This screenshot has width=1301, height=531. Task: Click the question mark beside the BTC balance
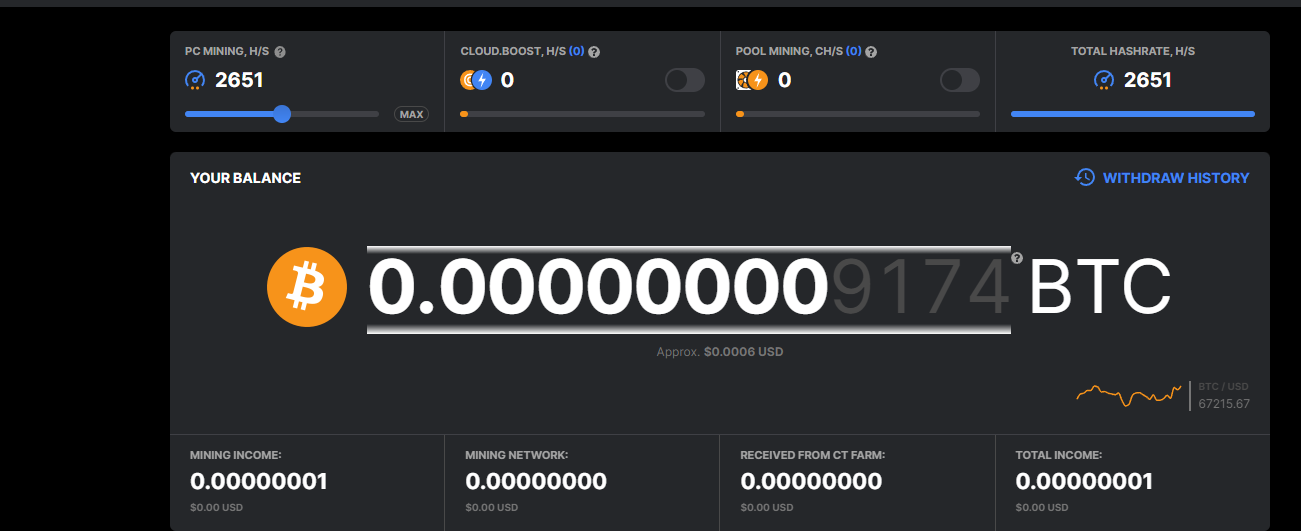pos(1017,258)
